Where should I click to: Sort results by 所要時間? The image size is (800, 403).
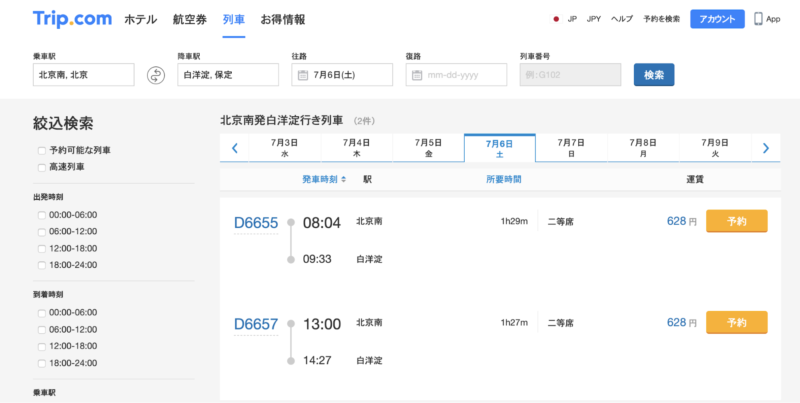coord(503,180)
